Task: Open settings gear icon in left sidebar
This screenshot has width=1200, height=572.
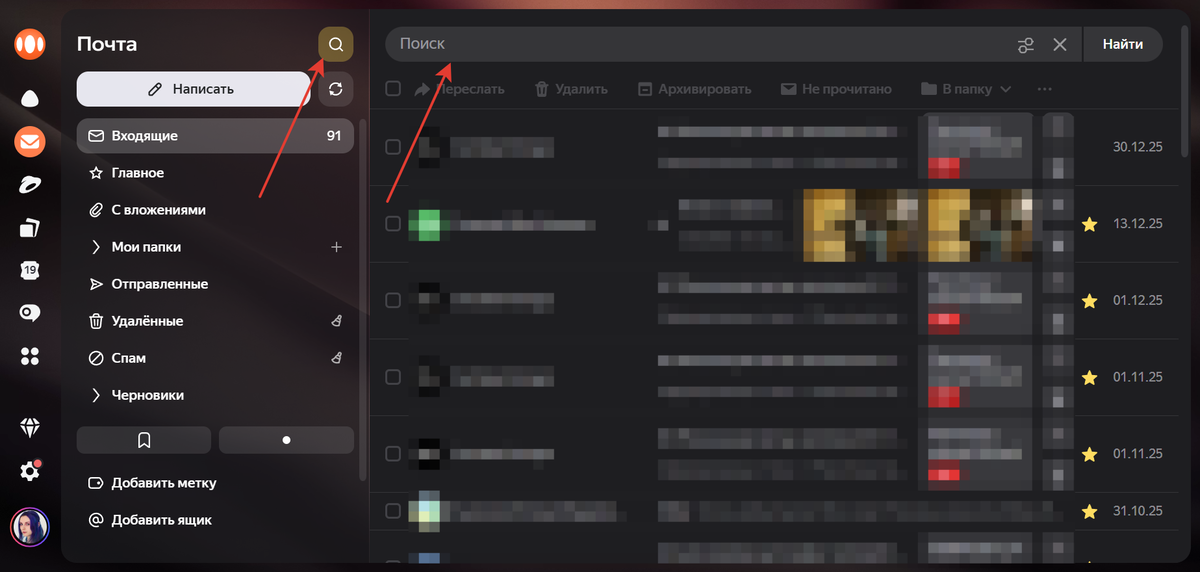Action: click(x=30, y=470)
